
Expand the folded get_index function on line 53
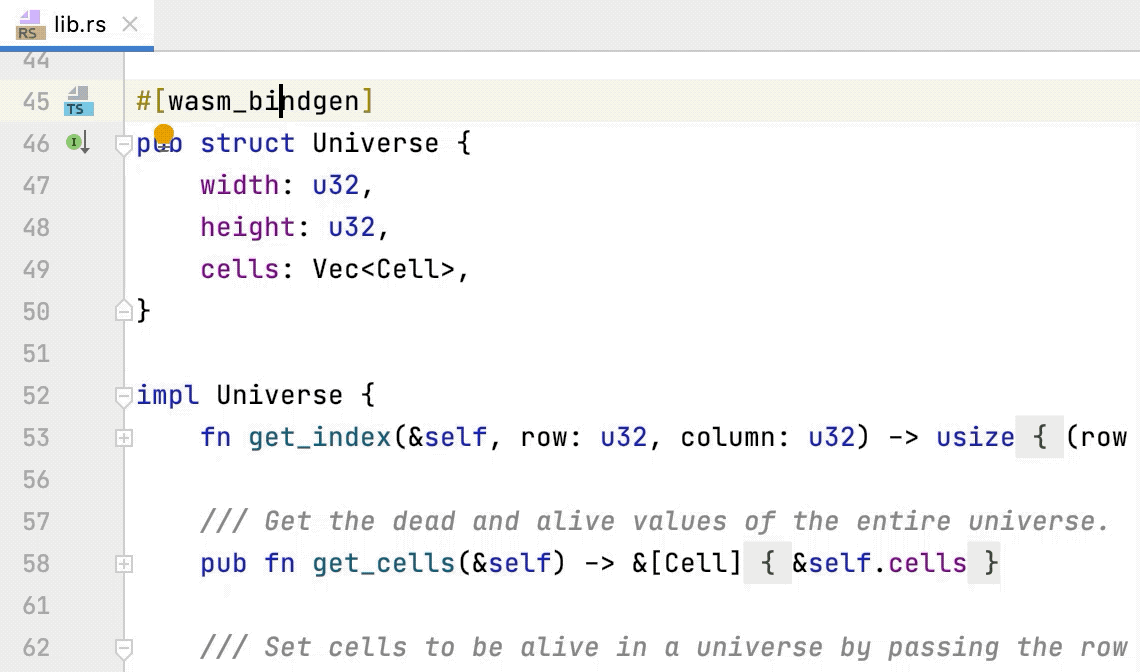(x=124, y=438)
